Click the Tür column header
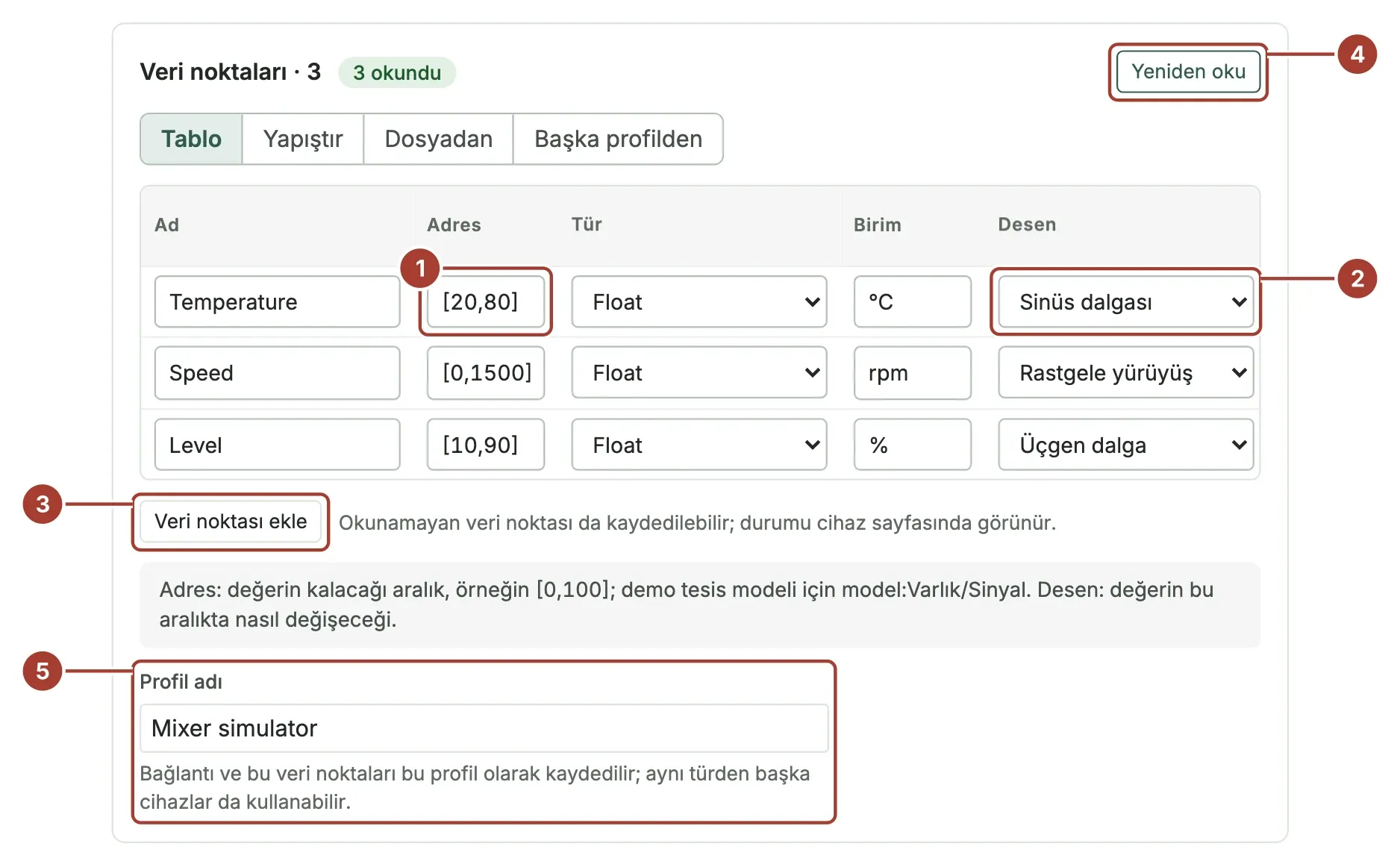 pos(587,225)
